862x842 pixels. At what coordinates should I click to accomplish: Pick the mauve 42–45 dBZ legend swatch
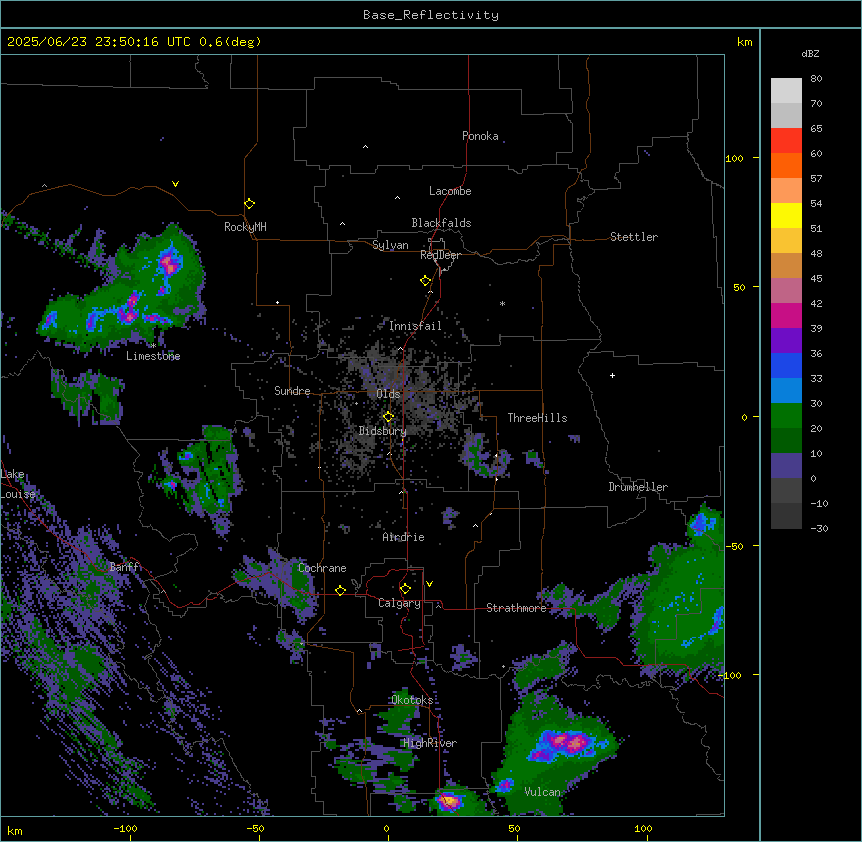click(786, 291)
